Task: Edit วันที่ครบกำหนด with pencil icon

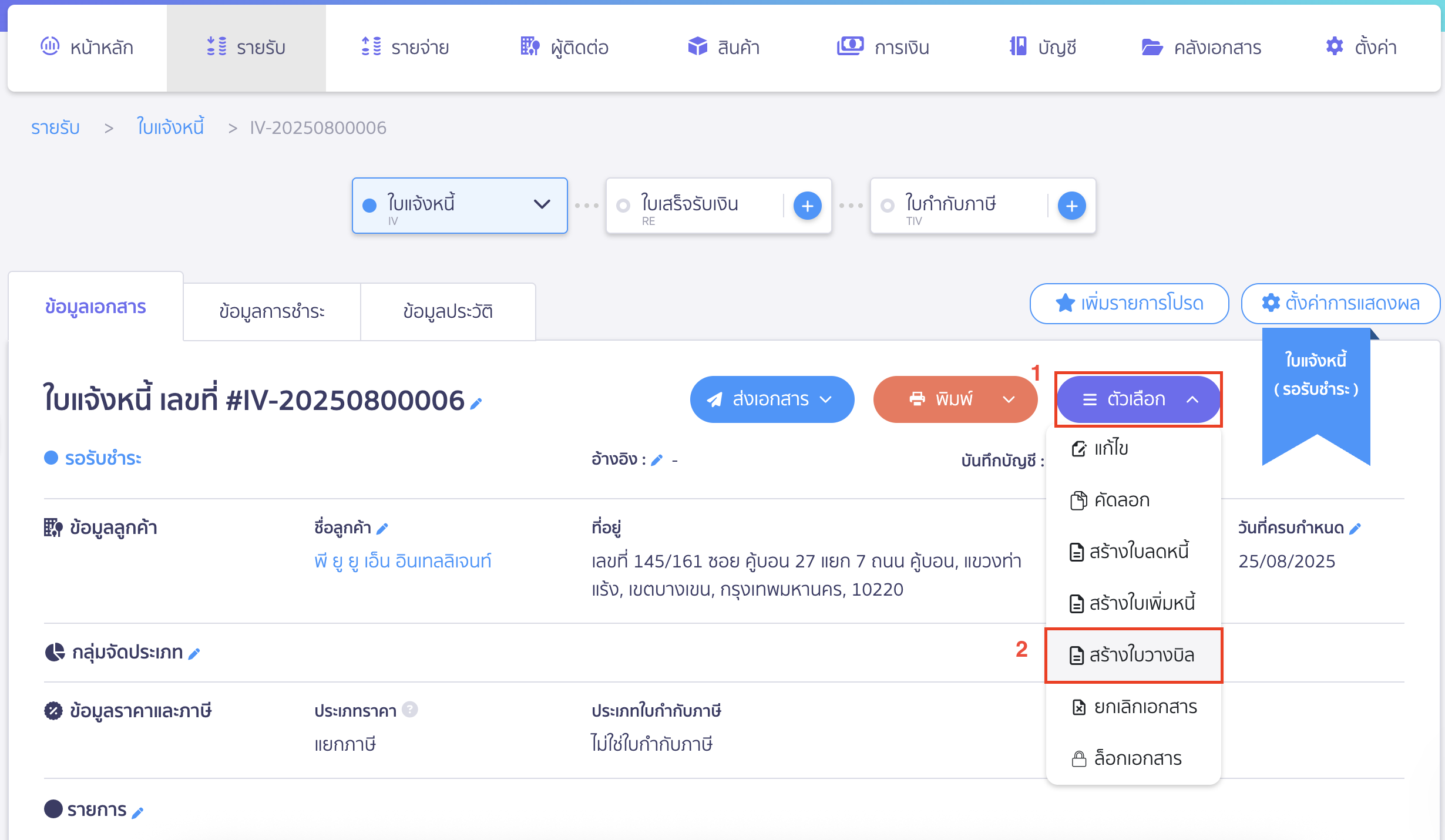Action: pos(1355,529)
